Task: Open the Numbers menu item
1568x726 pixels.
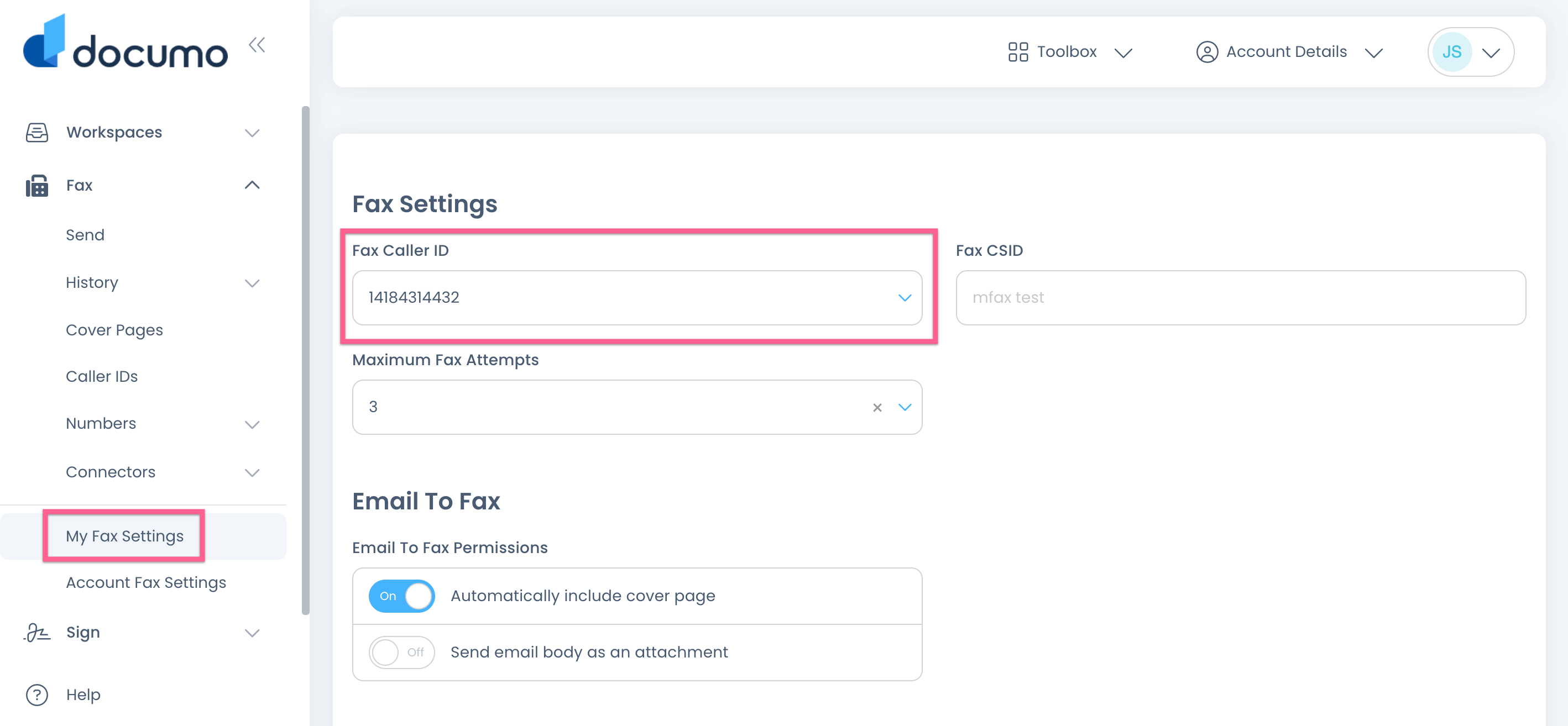Action: (x=101, y=423)
